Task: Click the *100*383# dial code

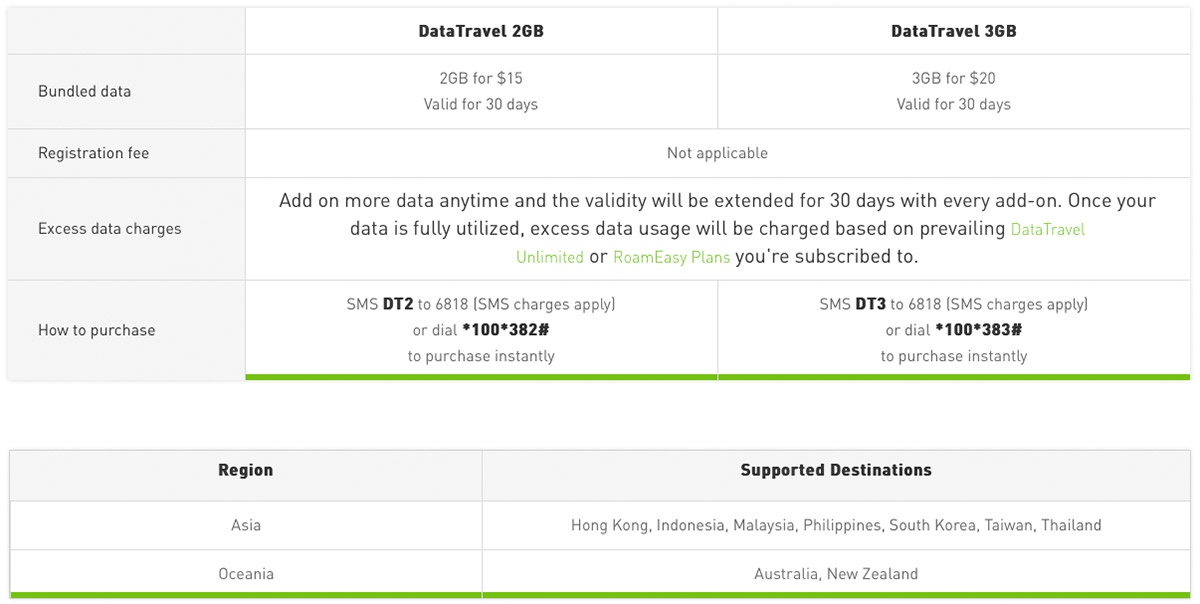Action: click(x=978, y=330)
